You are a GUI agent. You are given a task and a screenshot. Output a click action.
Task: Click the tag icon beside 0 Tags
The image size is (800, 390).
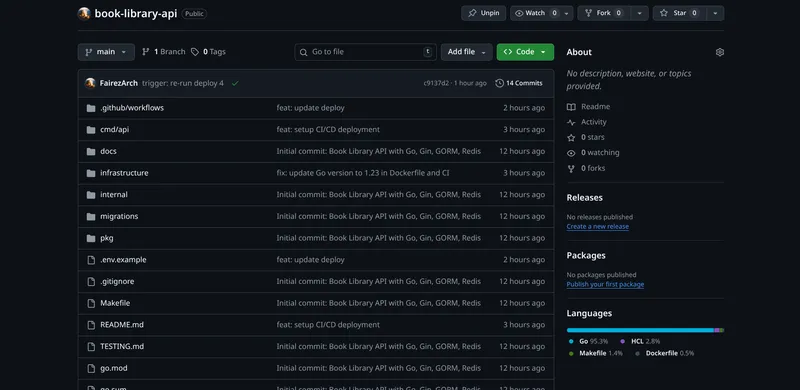pos(195,52)
